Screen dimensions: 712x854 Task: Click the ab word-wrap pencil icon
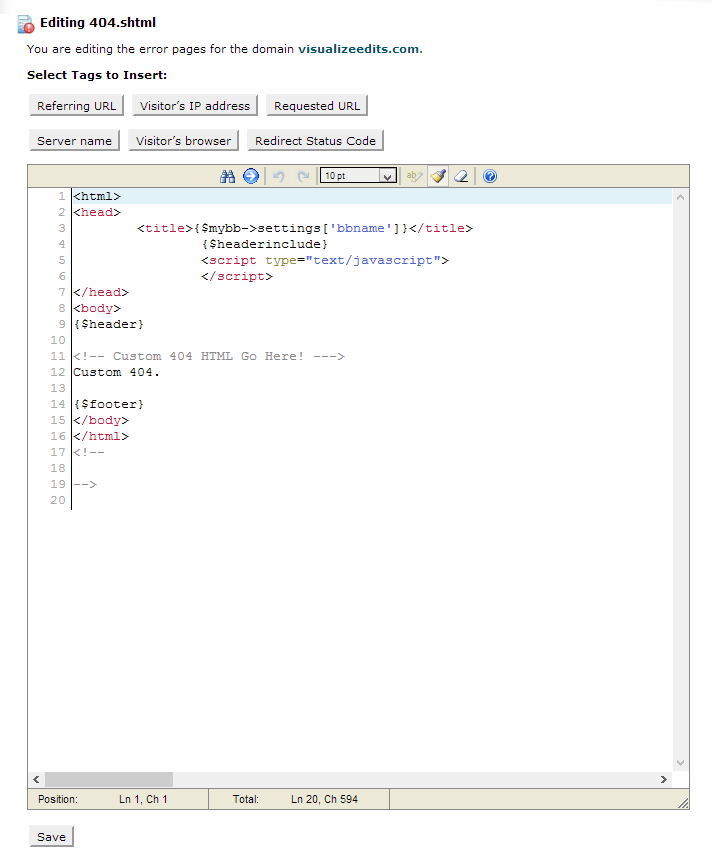point(414,176)
